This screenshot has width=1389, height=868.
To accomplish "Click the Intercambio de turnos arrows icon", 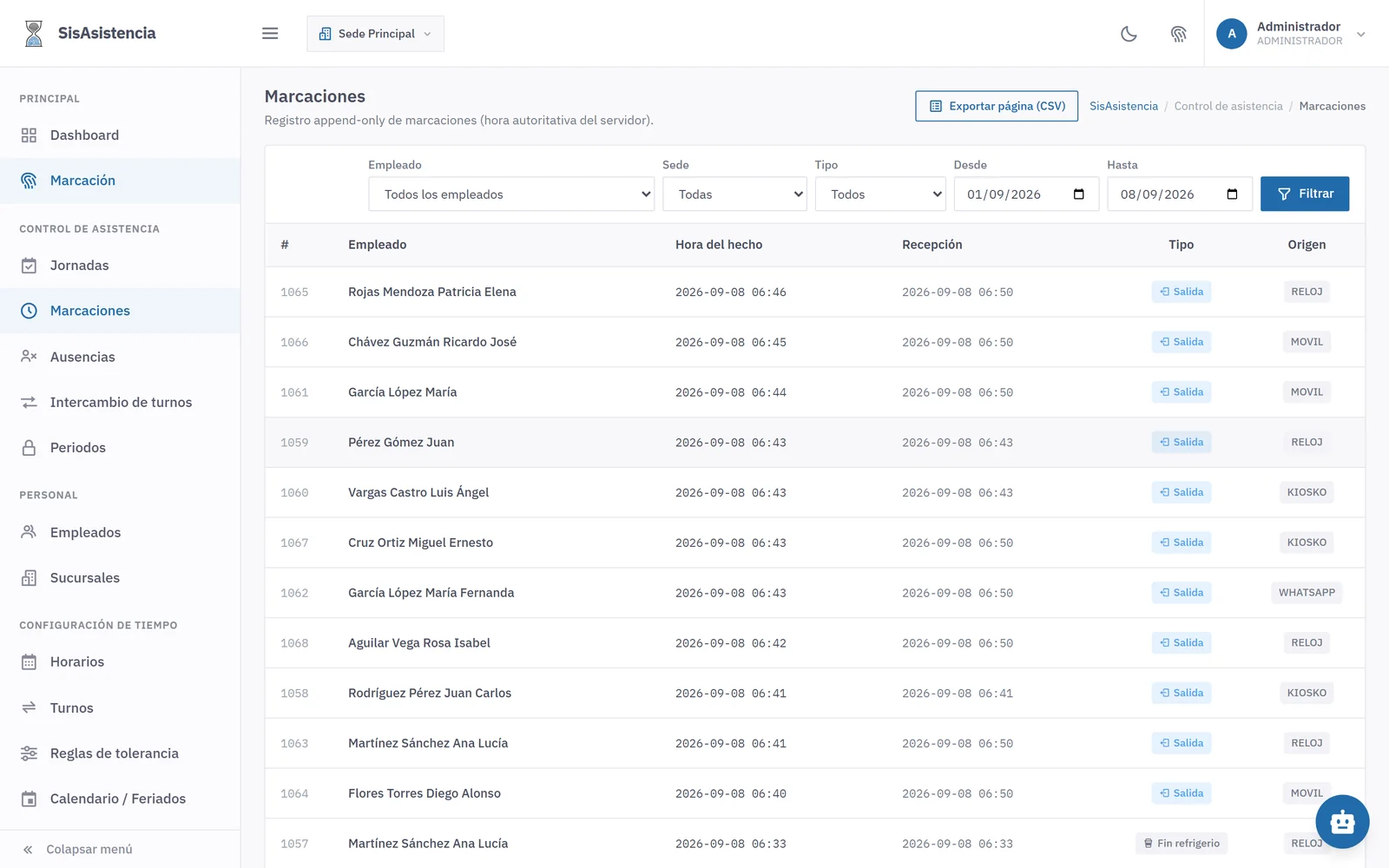I will pos(29,402).
